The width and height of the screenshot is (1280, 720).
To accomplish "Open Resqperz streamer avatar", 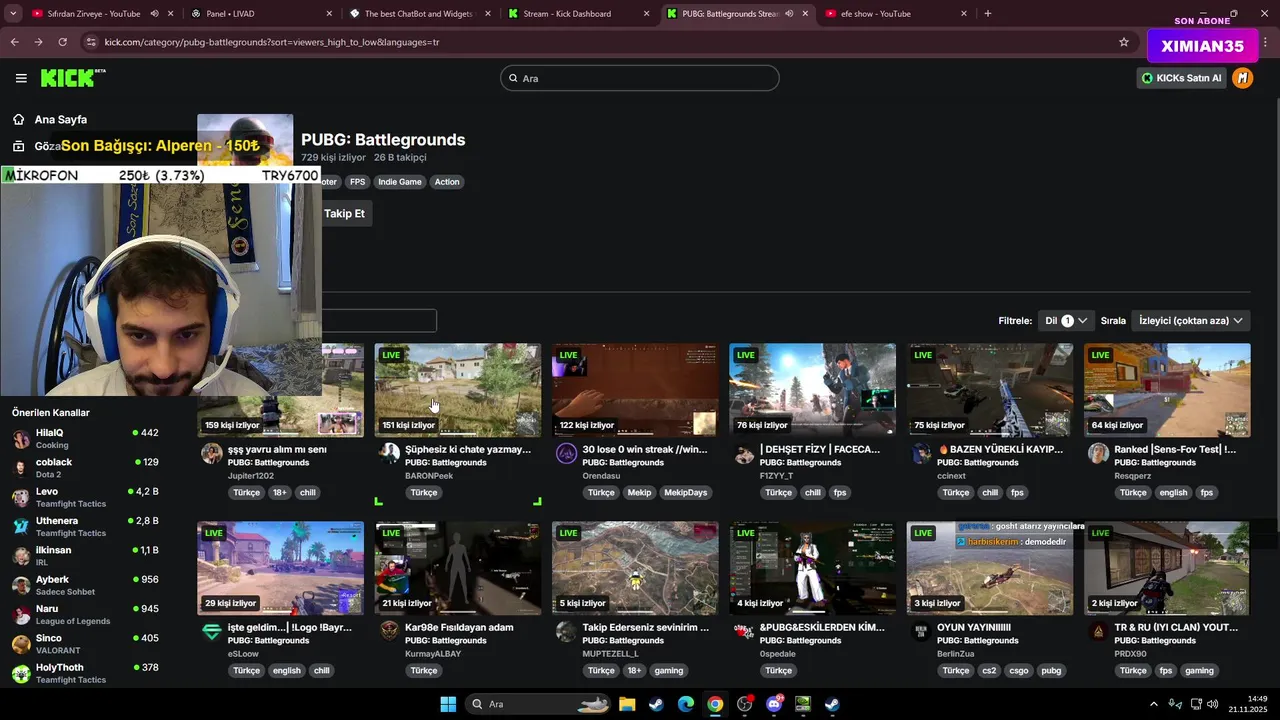I will (x=1098, y=454).
